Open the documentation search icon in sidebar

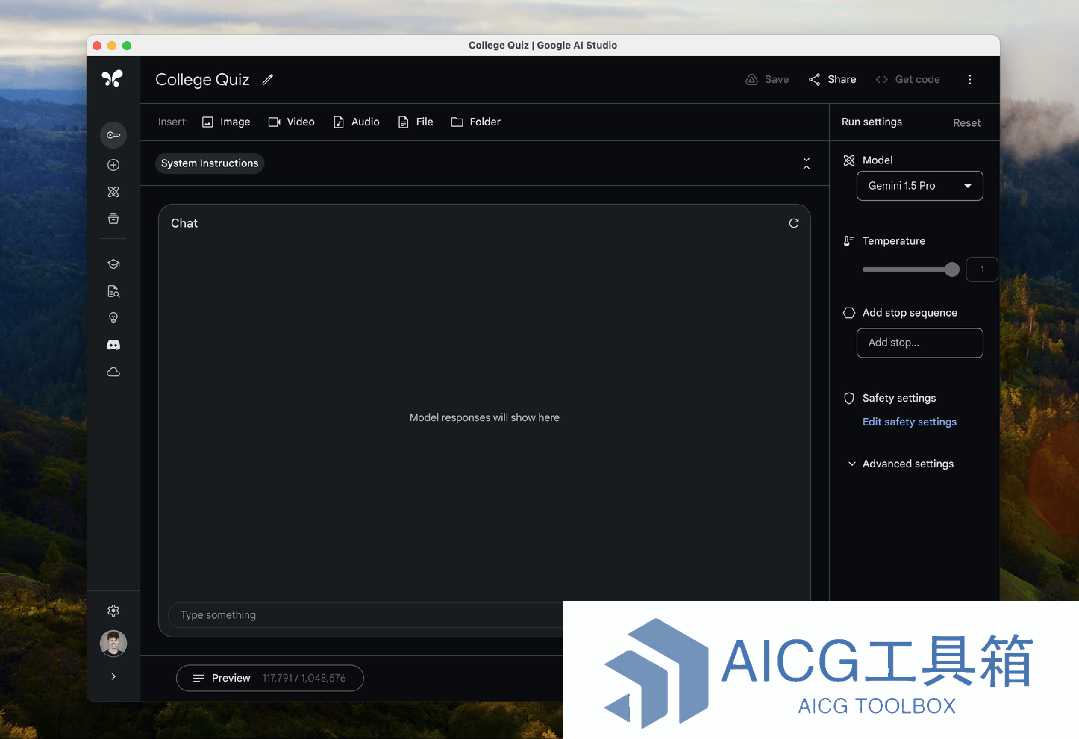click(x=114, y=291)
